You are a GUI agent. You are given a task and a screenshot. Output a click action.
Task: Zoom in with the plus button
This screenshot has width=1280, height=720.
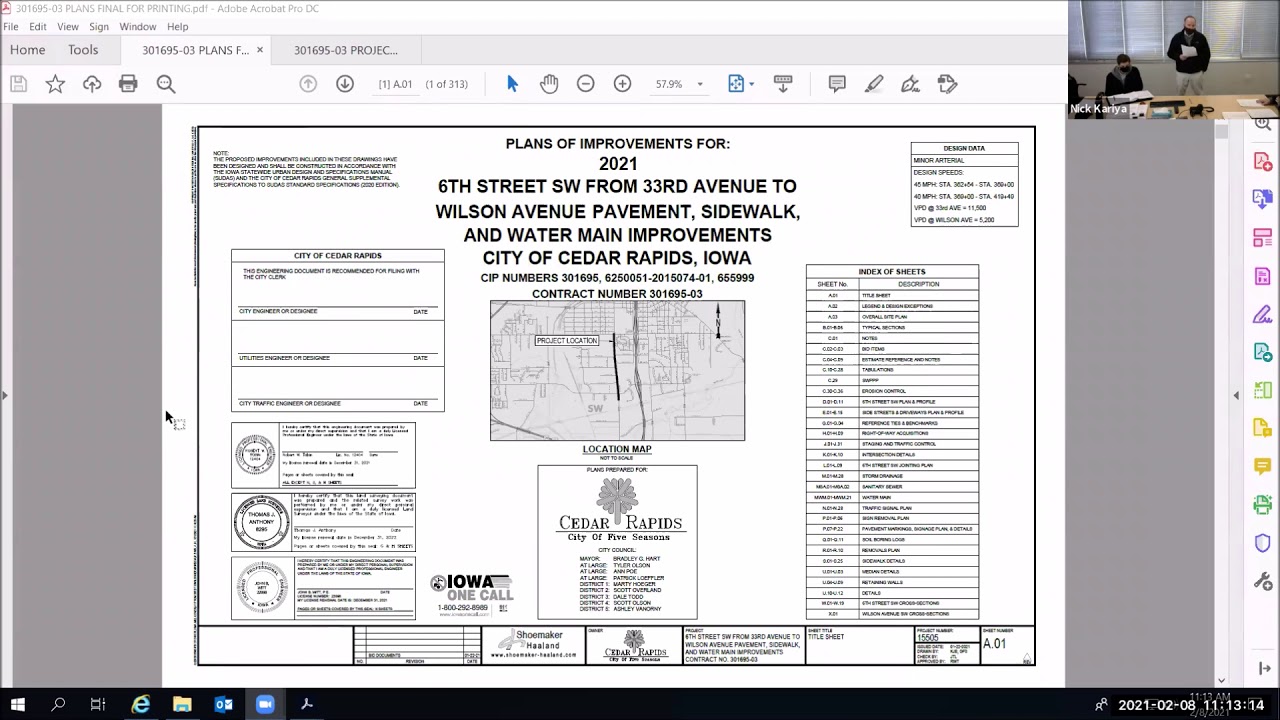pyautogui.click(x=622, y=84)
